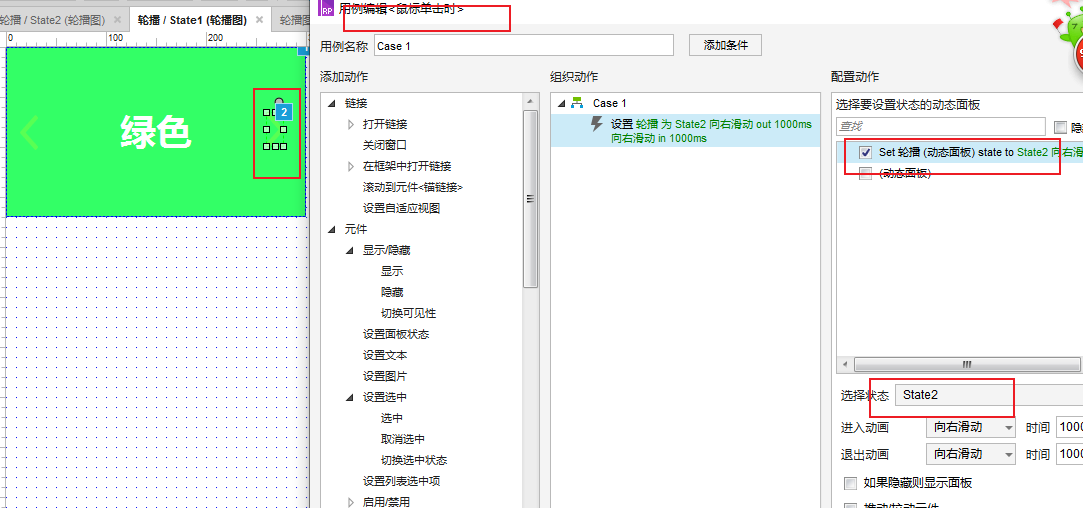Check the Set 轮播 (动态面板) state checkbox
1083x508 pixels.
pos(865,151)
